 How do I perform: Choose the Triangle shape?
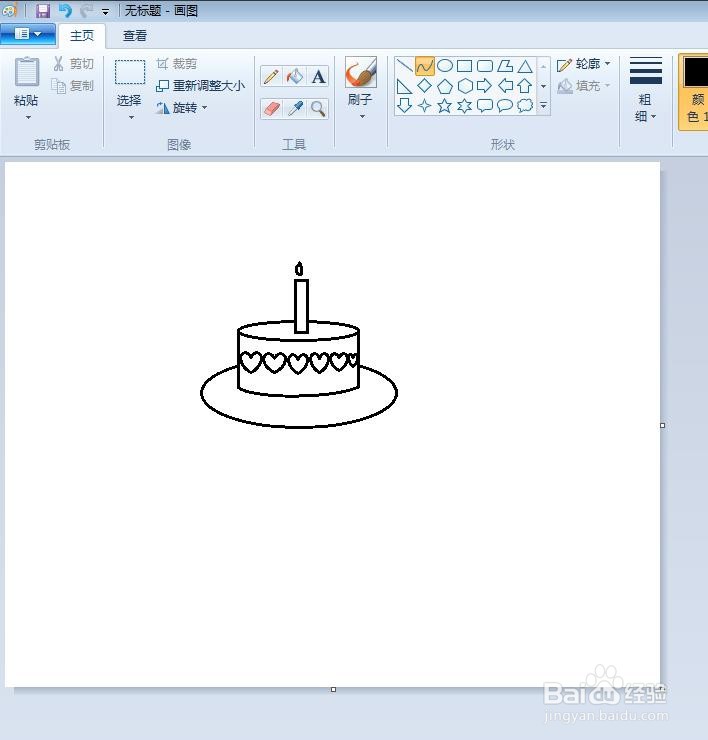tap(525, 66)
